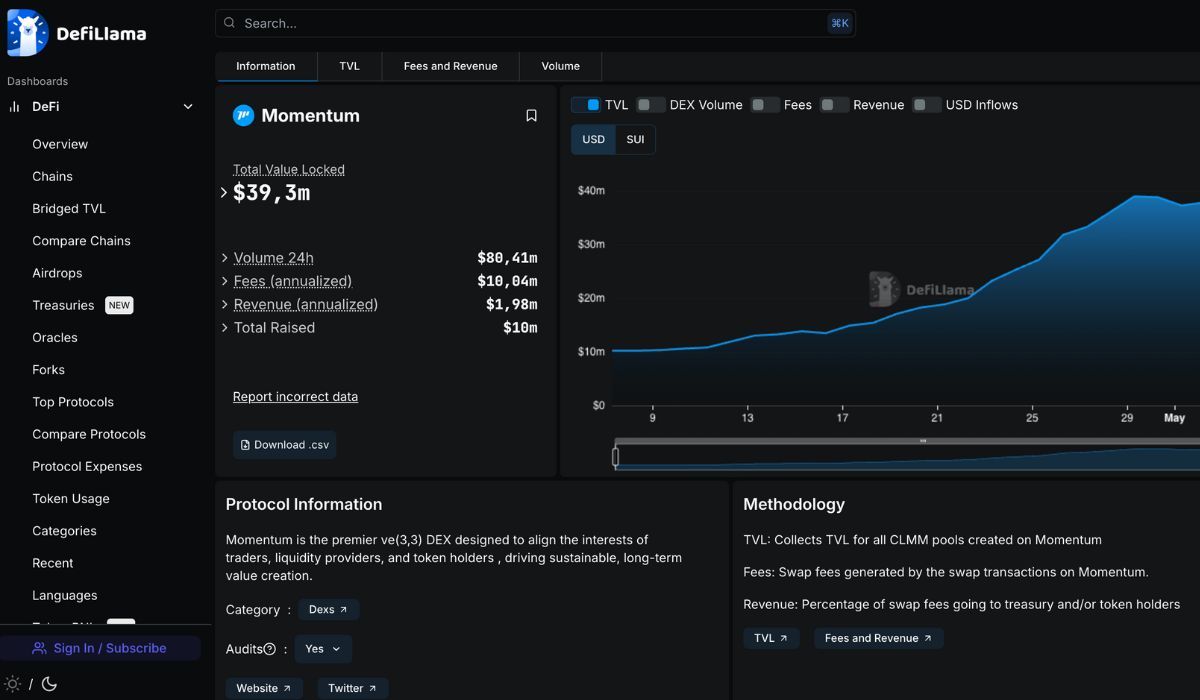The image size is (1200, 700).
Task: Open the Top Protocols sidebar item
Action: [x=73, y=402]
